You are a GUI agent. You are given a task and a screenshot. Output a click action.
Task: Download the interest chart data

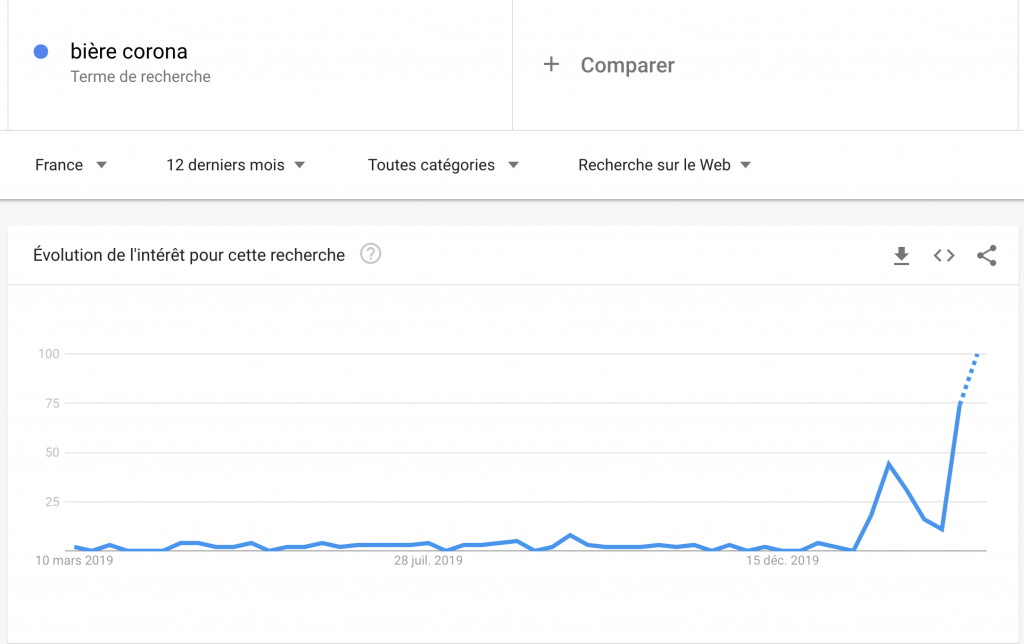coord(901,255)
